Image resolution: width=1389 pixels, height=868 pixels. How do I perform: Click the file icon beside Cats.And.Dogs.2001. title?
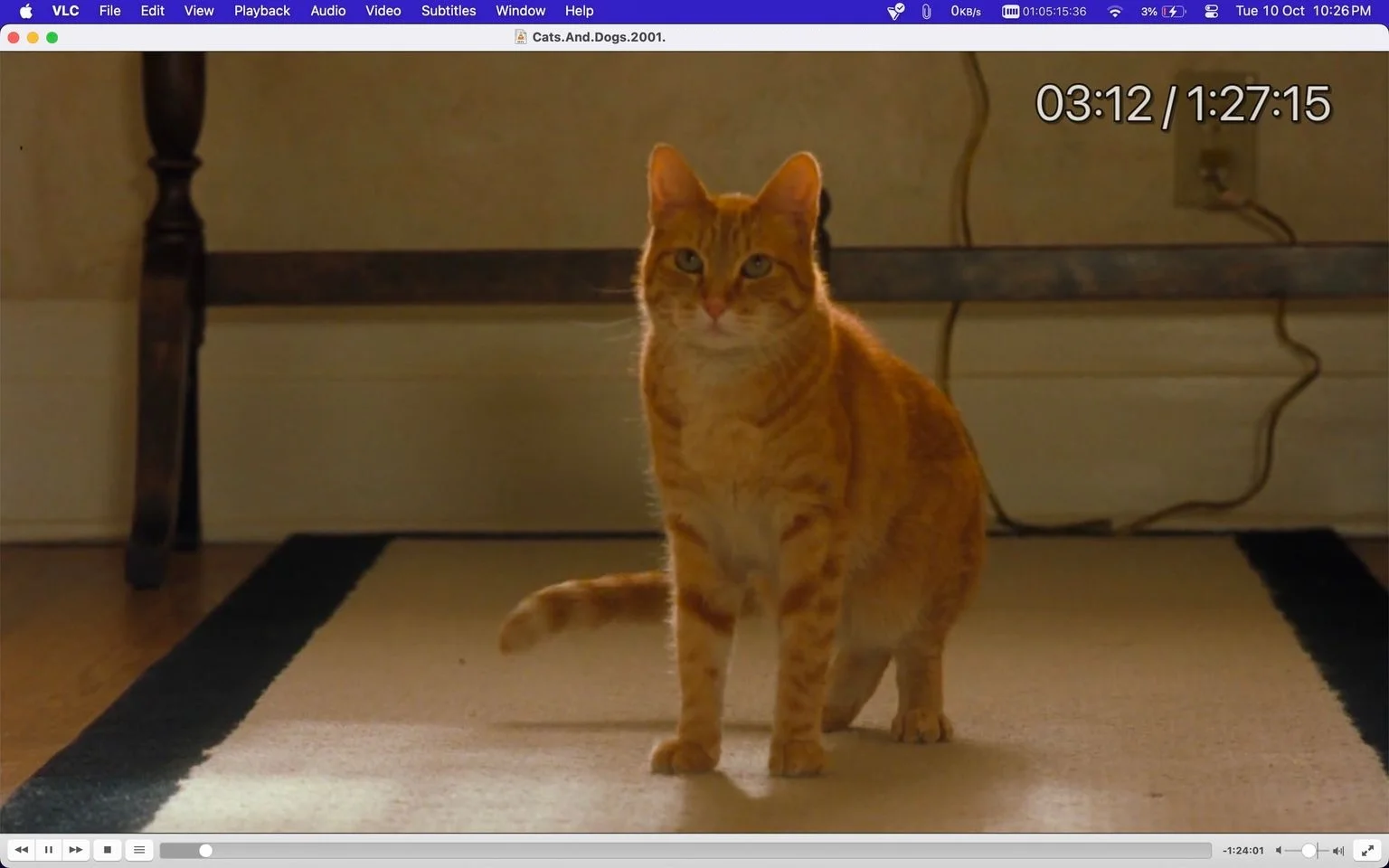coord(521,37)
